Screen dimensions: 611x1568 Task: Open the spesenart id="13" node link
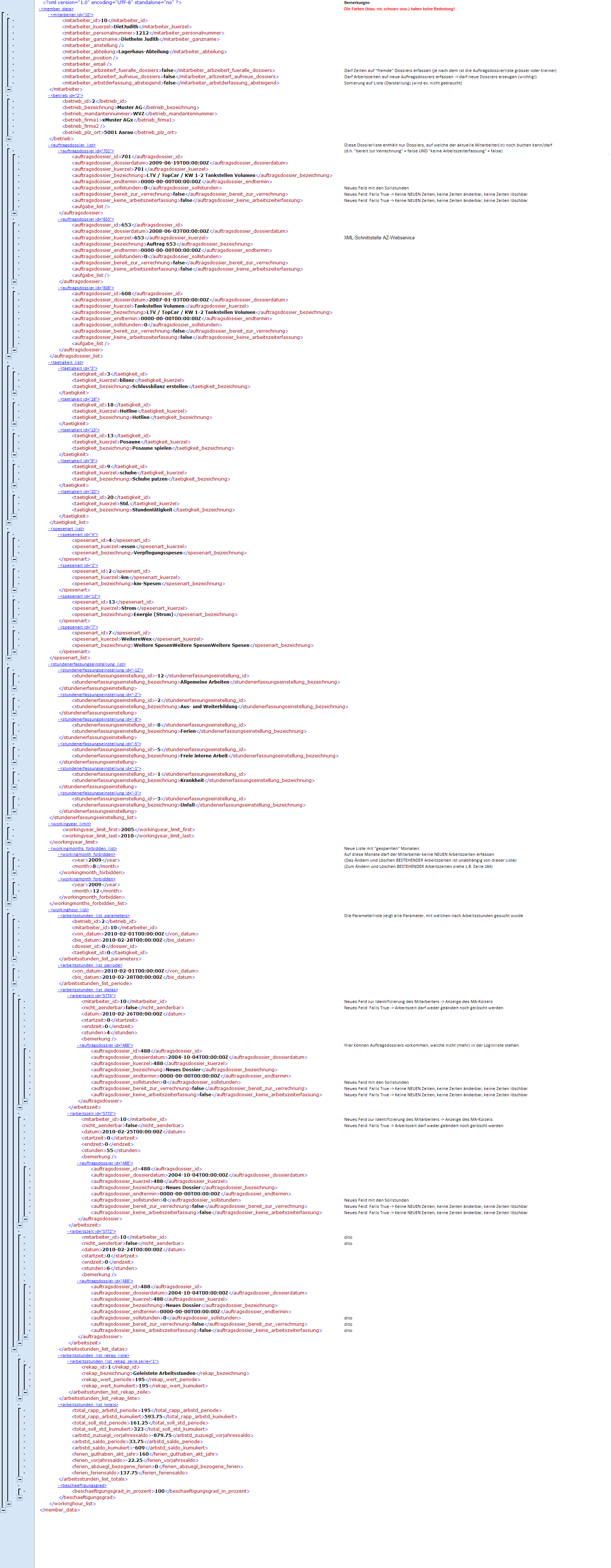79,597
